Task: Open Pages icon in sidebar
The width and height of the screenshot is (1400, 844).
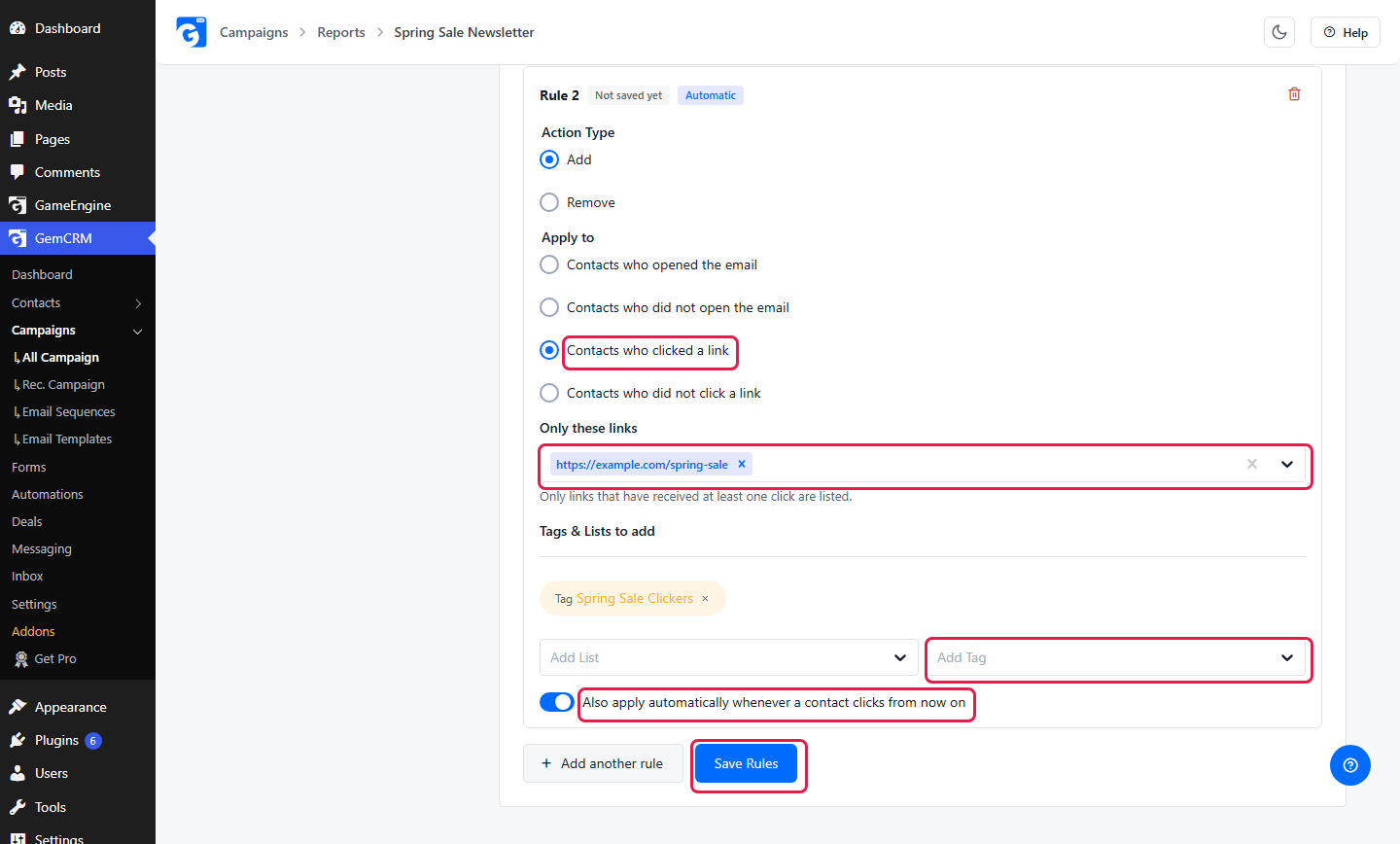Action: click(x=17, y=139)
